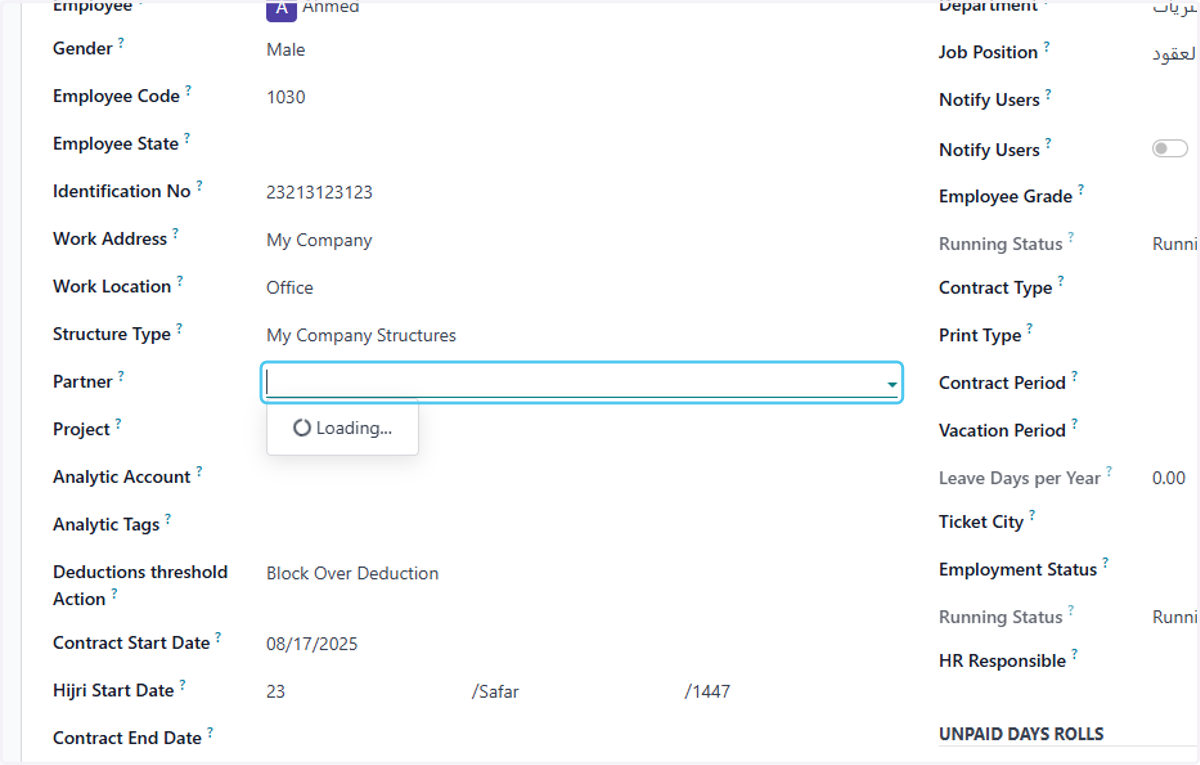Click the Hijri year value 1447

coord(708,691)
